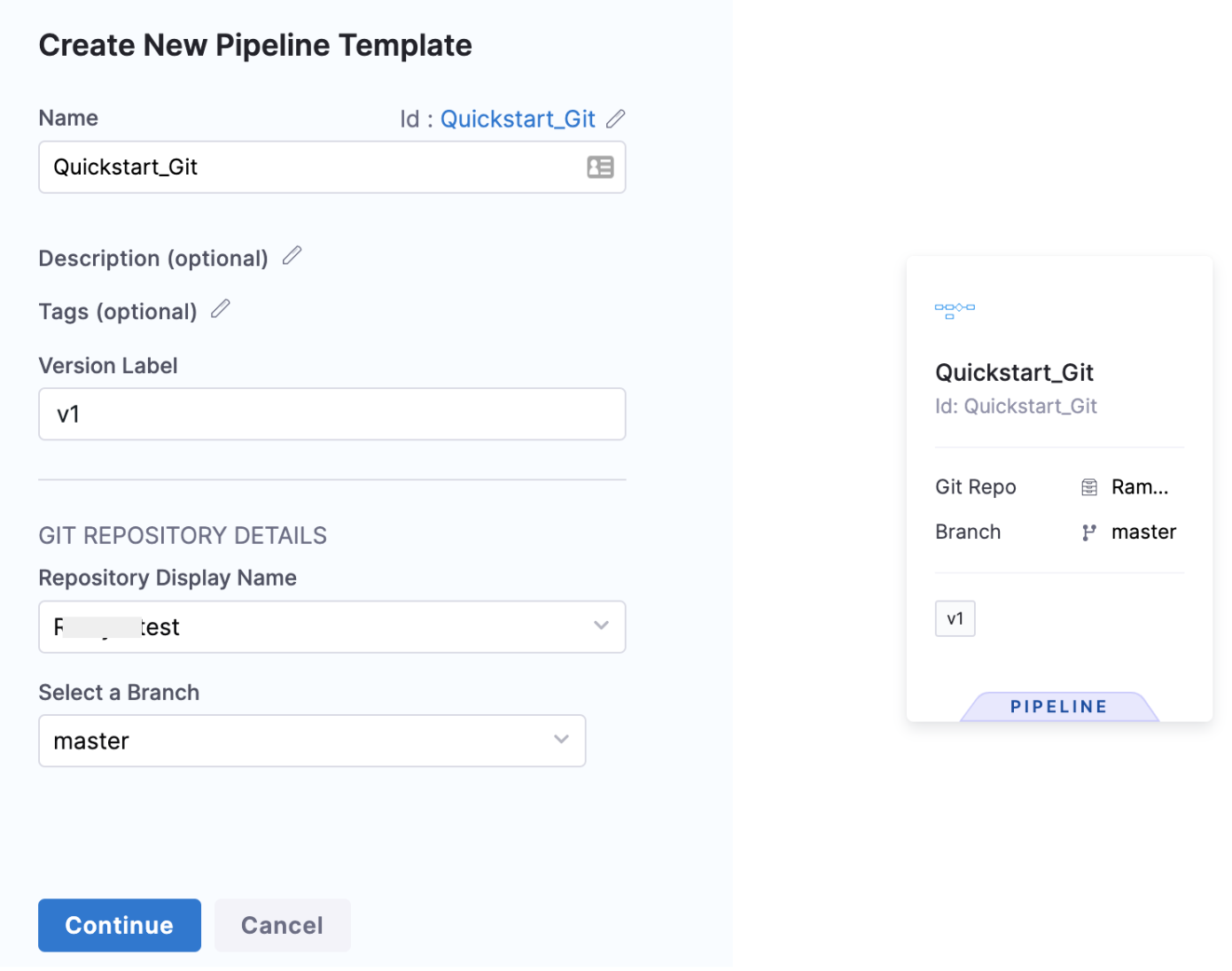Viewport: 1232px width, 971px height.
Task: Click the Quickstart_Git Id link
Action: click(518, 119)
